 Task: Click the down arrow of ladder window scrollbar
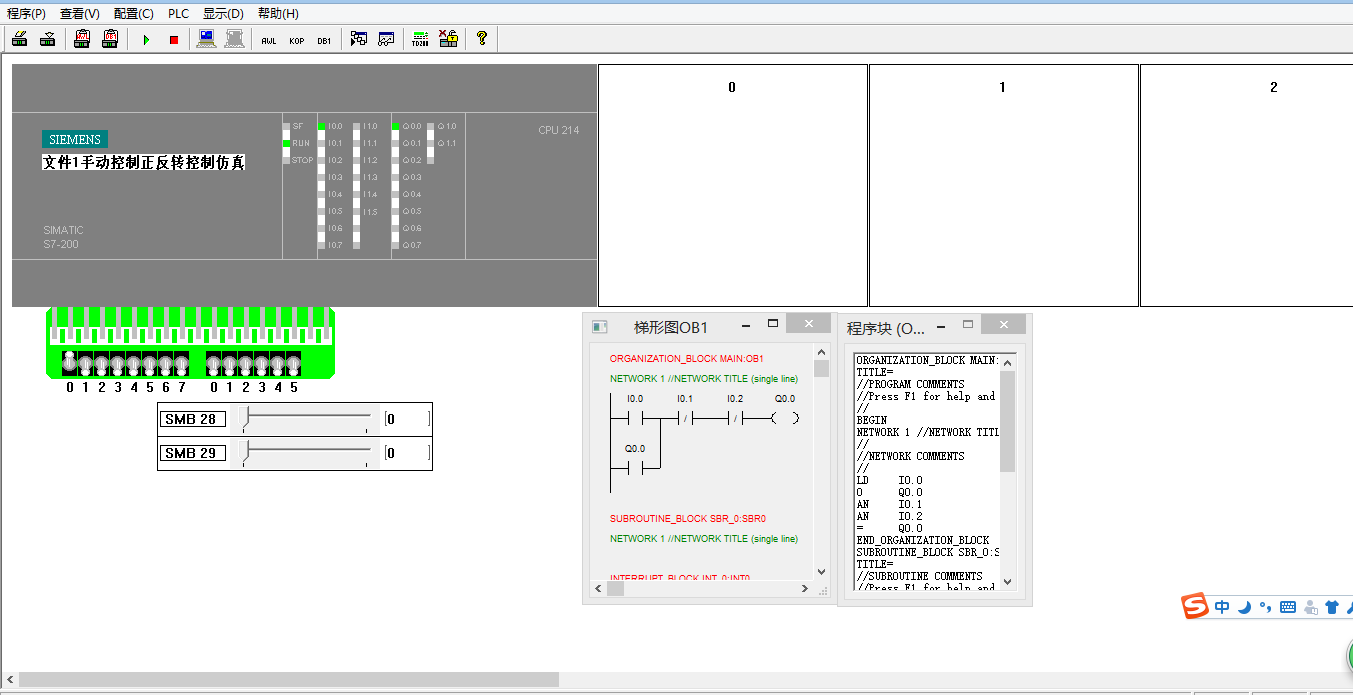[822, 572]
